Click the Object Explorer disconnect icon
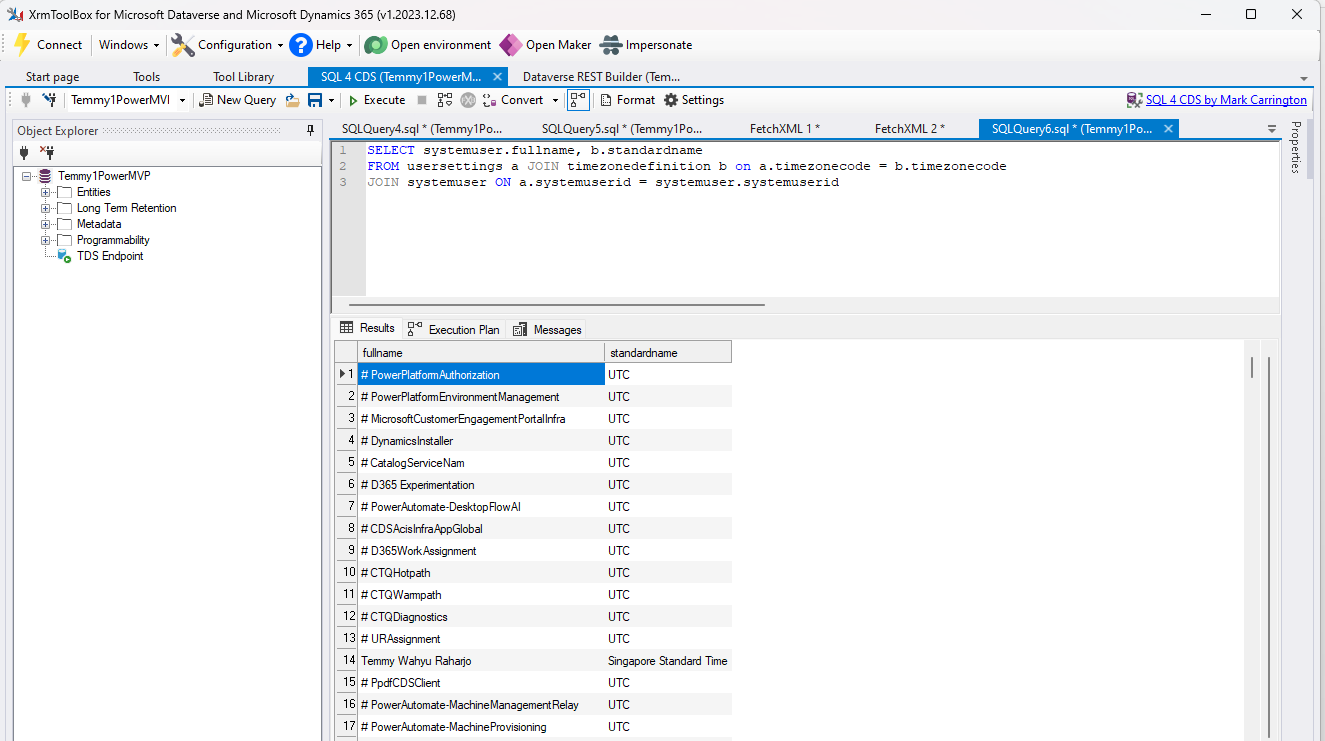The image size is (1325, 741). tap(47, 152)
